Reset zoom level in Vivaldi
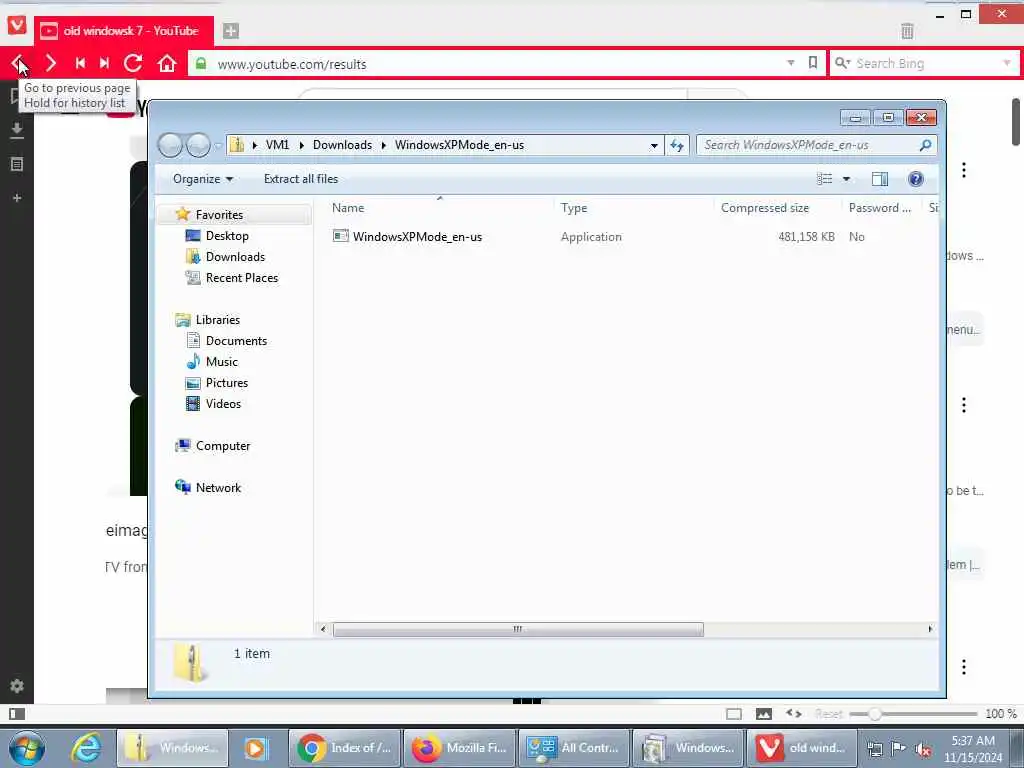1024x768 pixels. [x=829, y=714]
